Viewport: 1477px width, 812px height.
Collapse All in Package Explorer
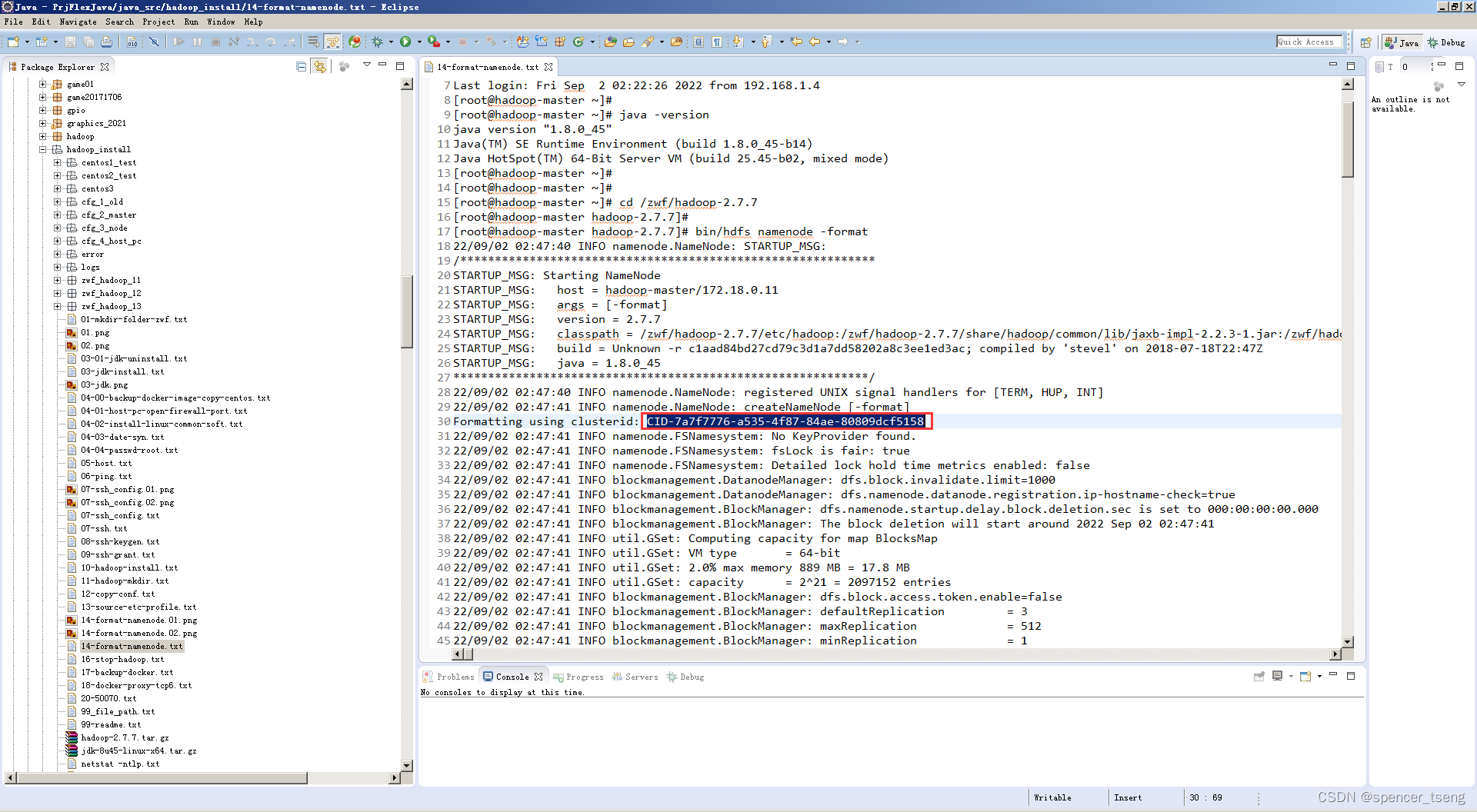pyautogui.click(x=301, y=68)
